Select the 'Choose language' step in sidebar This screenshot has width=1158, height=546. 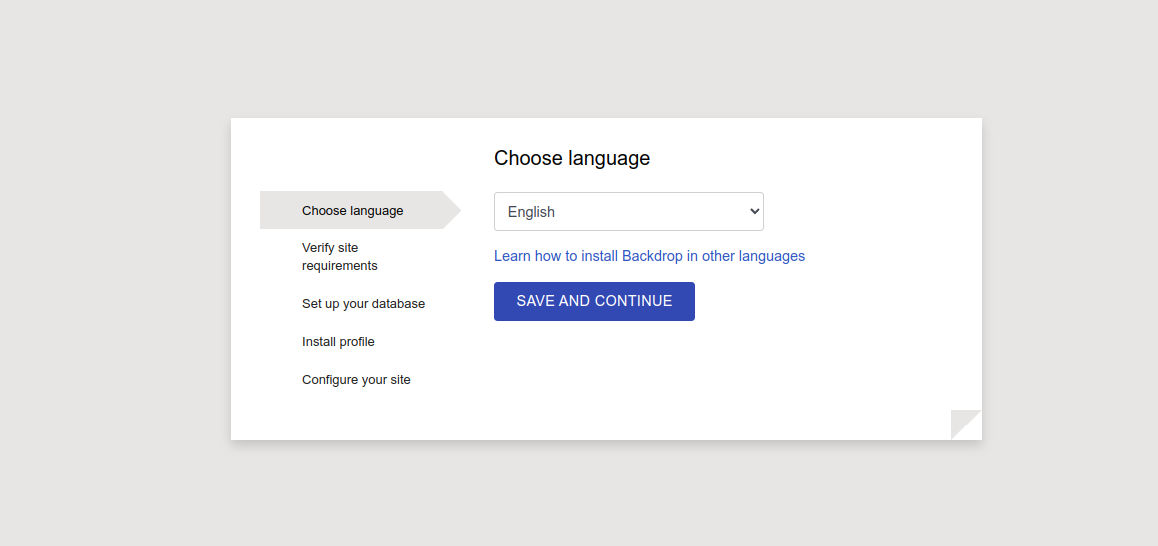(352, 211)
